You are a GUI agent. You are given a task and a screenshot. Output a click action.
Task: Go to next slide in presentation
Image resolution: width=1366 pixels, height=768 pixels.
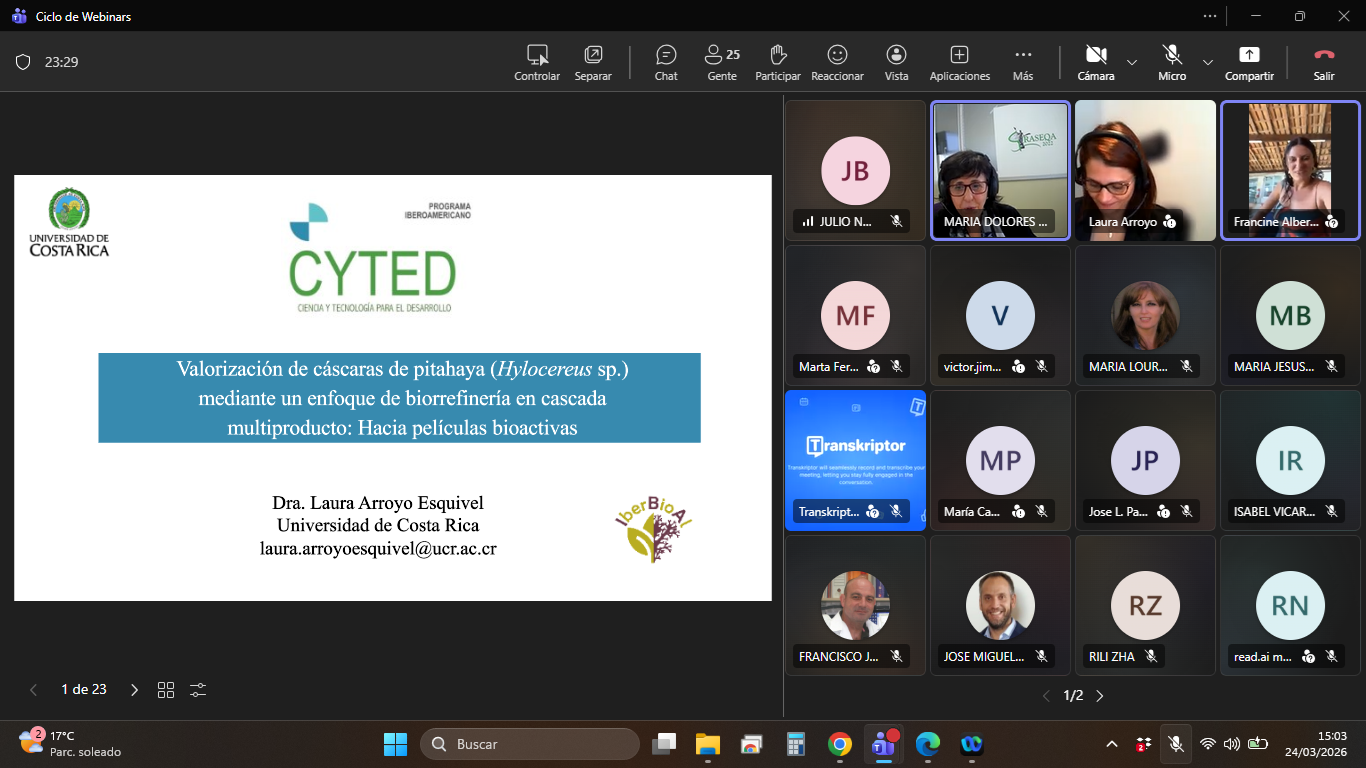[134, 690]
